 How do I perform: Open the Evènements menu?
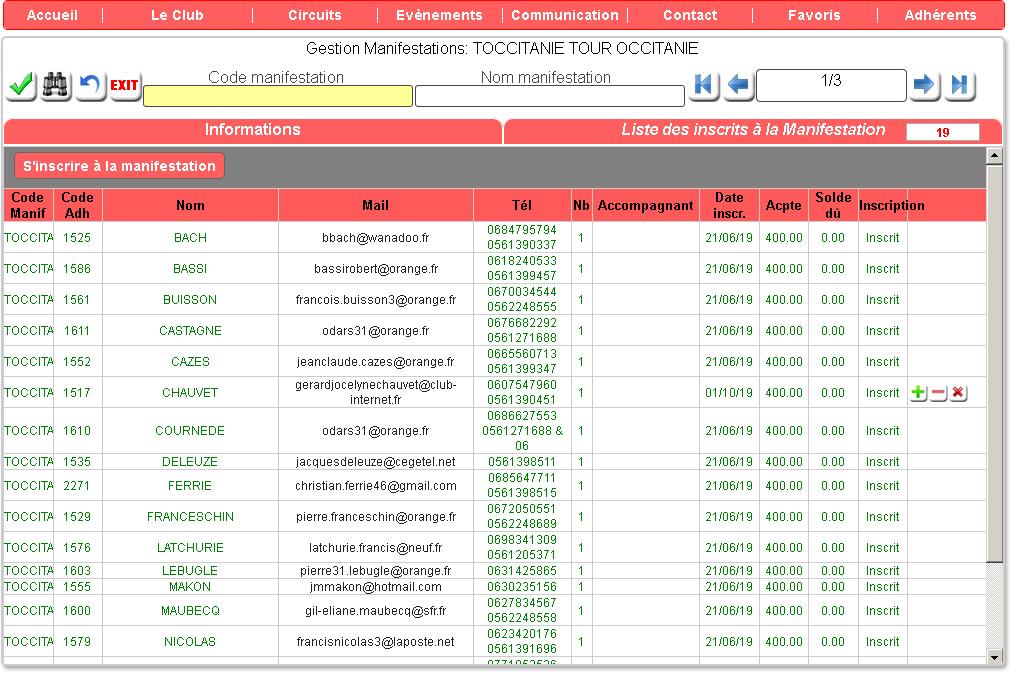click(439, 15)
